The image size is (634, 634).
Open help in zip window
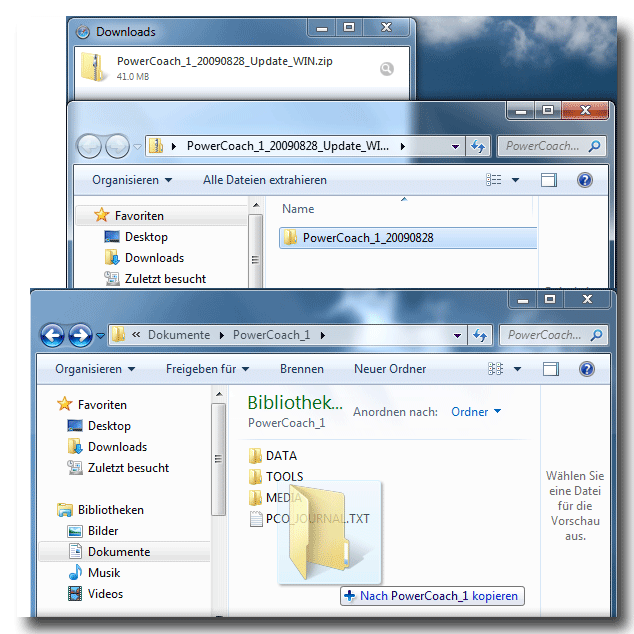585,180
